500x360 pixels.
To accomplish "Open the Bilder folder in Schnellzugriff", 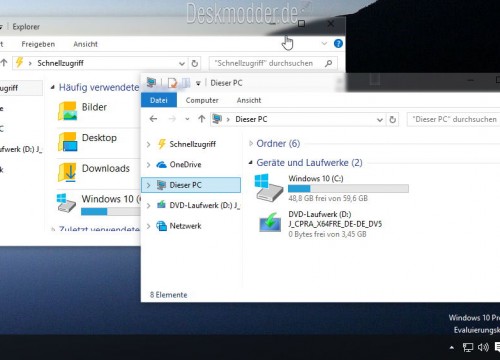I will 83,110.
